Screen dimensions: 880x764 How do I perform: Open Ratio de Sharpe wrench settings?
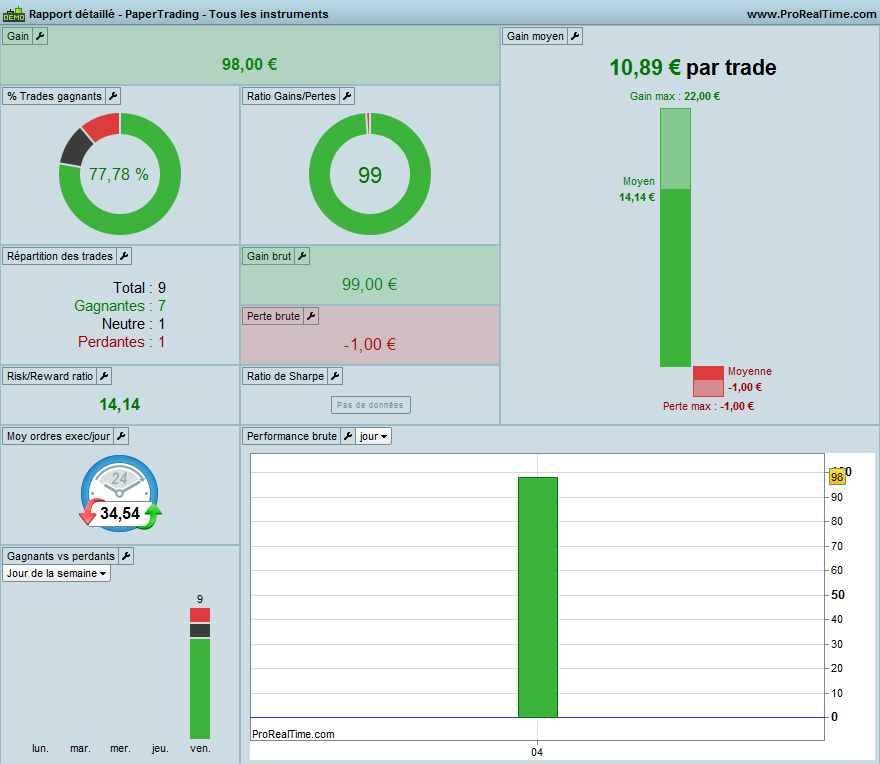[335, 377]
